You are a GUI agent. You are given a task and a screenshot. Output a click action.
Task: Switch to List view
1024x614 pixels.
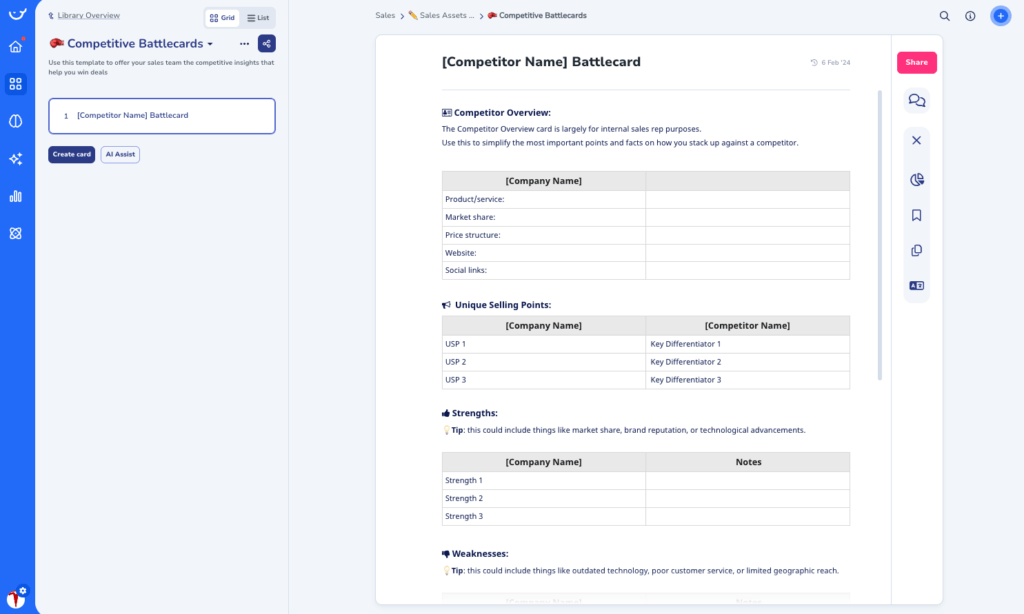coord(258,18)
